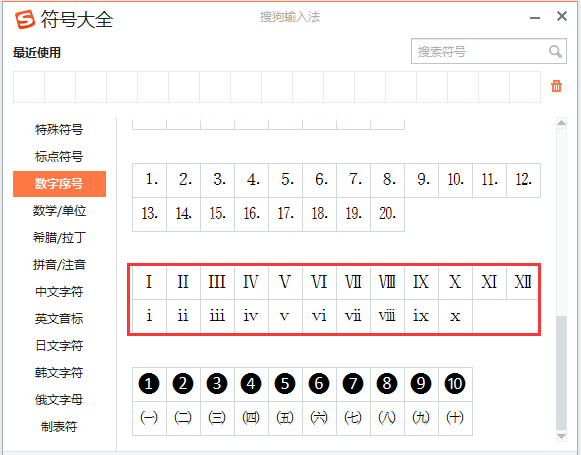Viewport: 581px width, 455px height.
Task: Insert lowercase Roman numeral ⅹ
Action: point(455,316)
